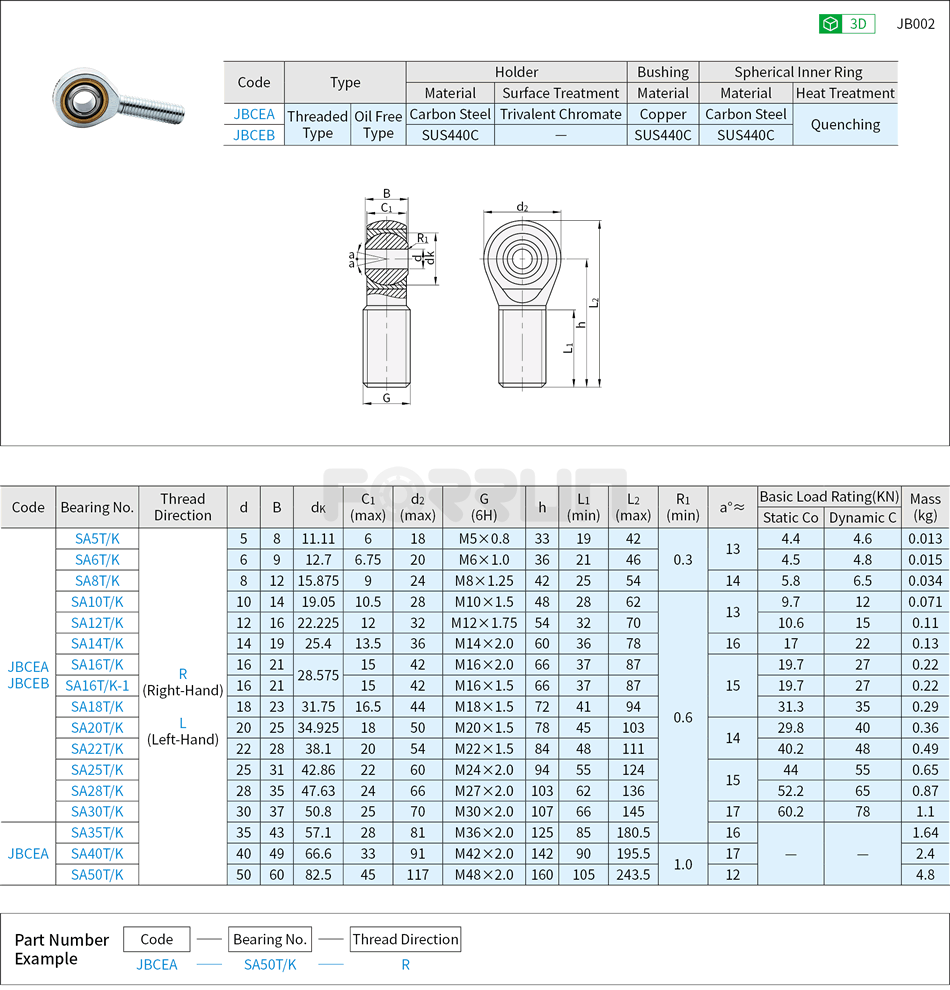Open the SA35T/K bearing number

click(x=97, y=833)
